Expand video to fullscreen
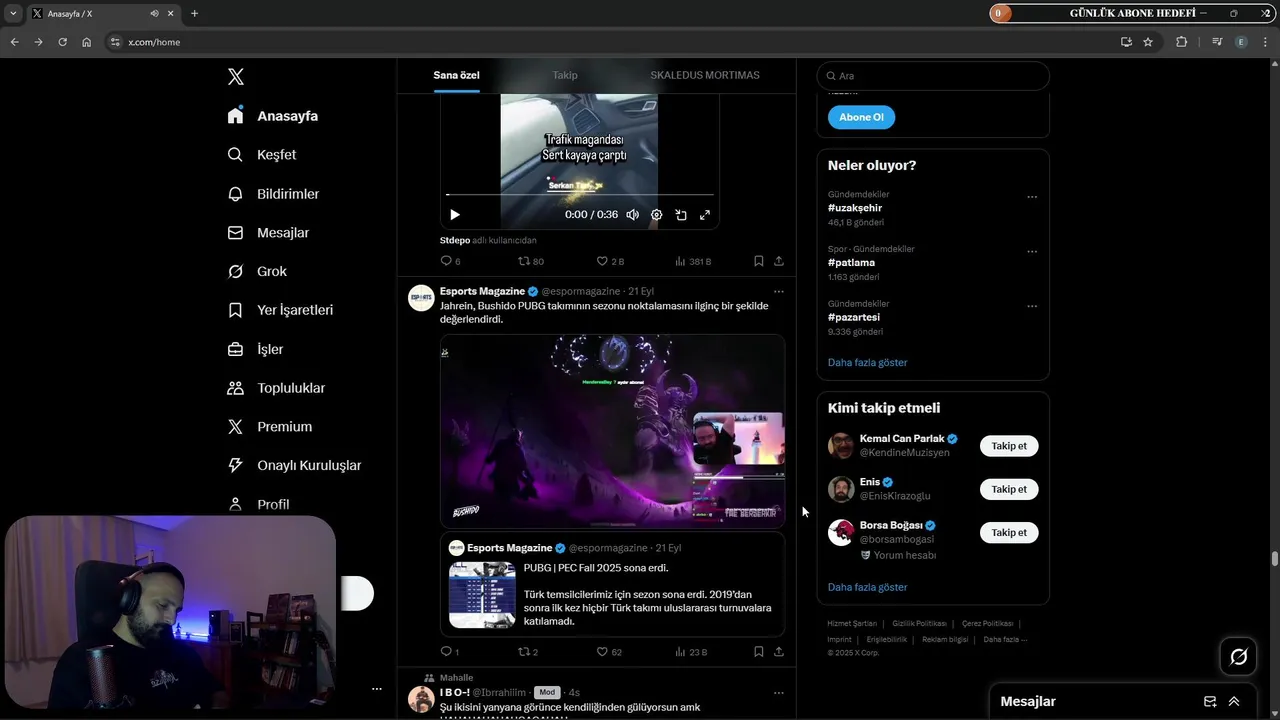 tap(705, 215)
